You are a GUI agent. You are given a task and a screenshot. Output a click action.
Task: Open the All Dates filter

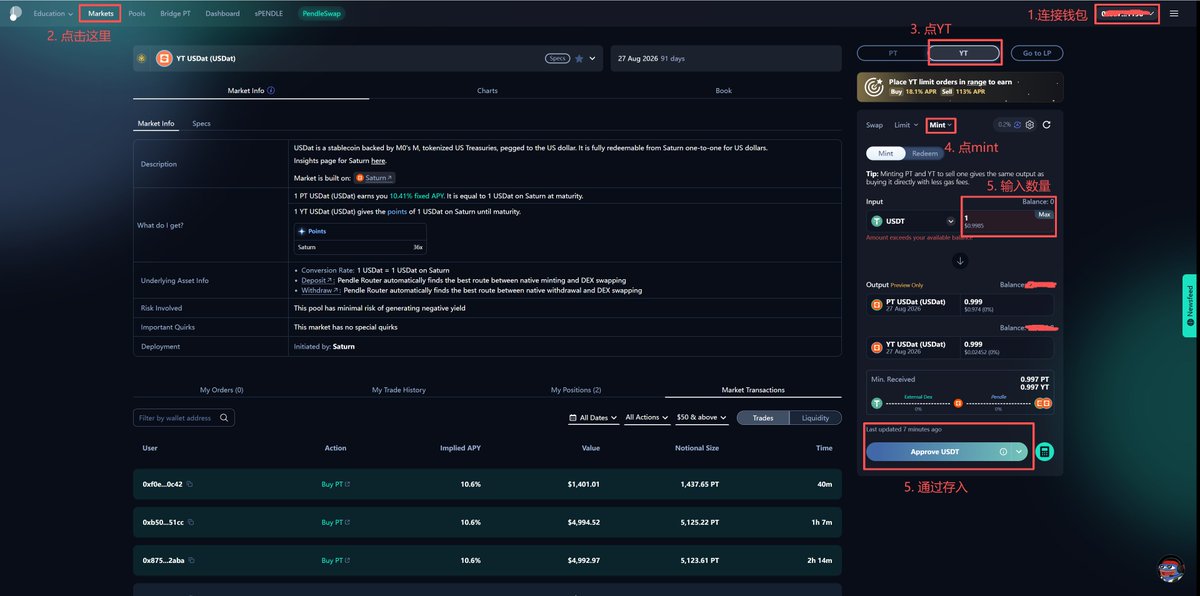click(593, 417)
